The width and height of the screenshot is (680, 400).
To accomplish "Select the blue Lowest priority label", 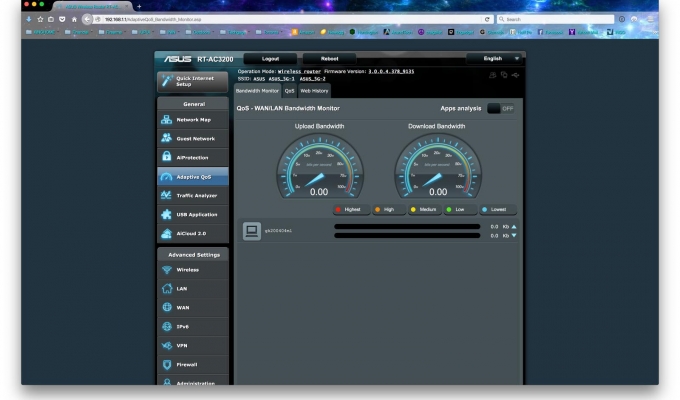I will [498, 210].
